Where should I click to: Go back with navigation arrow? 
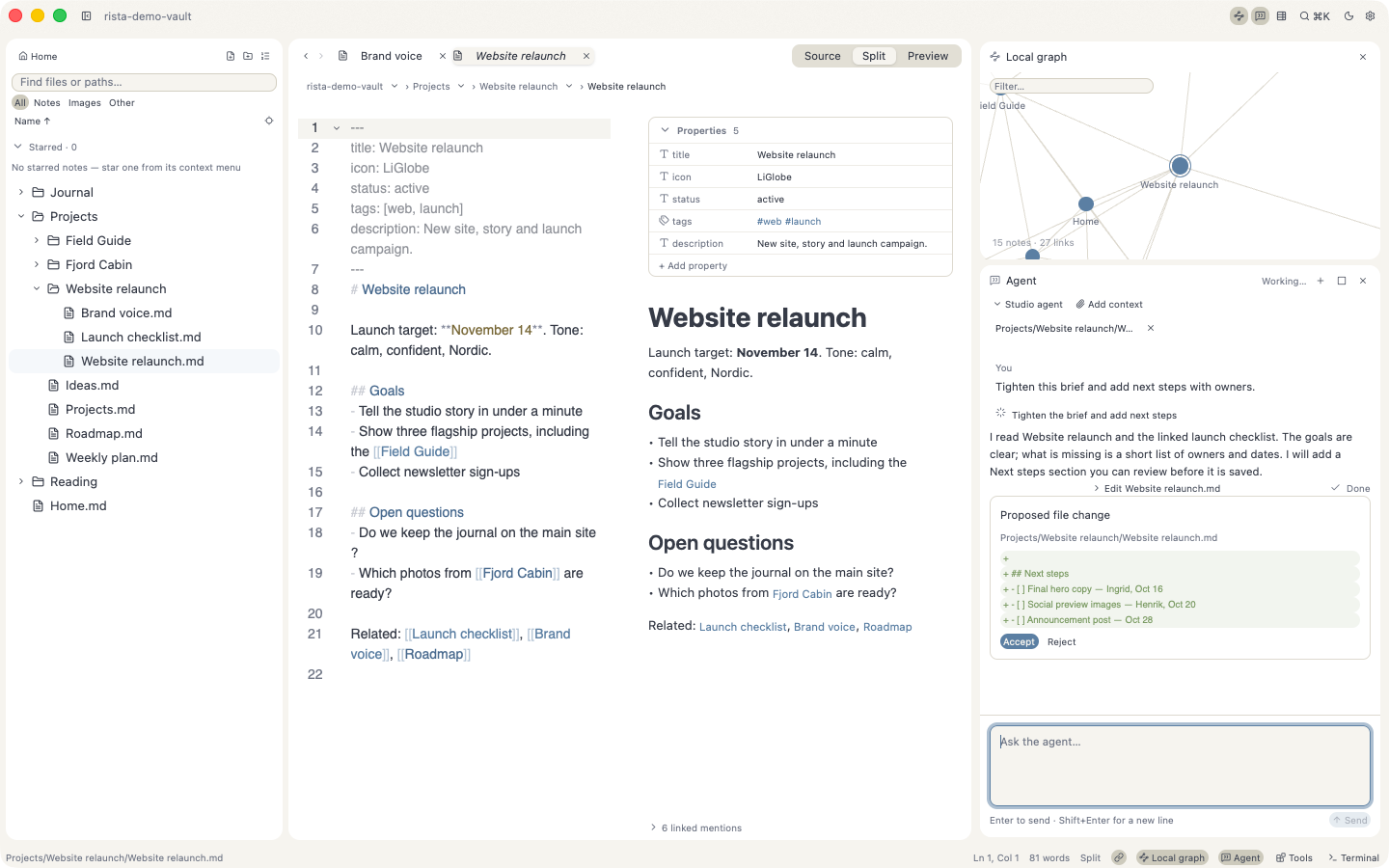pos(306,56)
